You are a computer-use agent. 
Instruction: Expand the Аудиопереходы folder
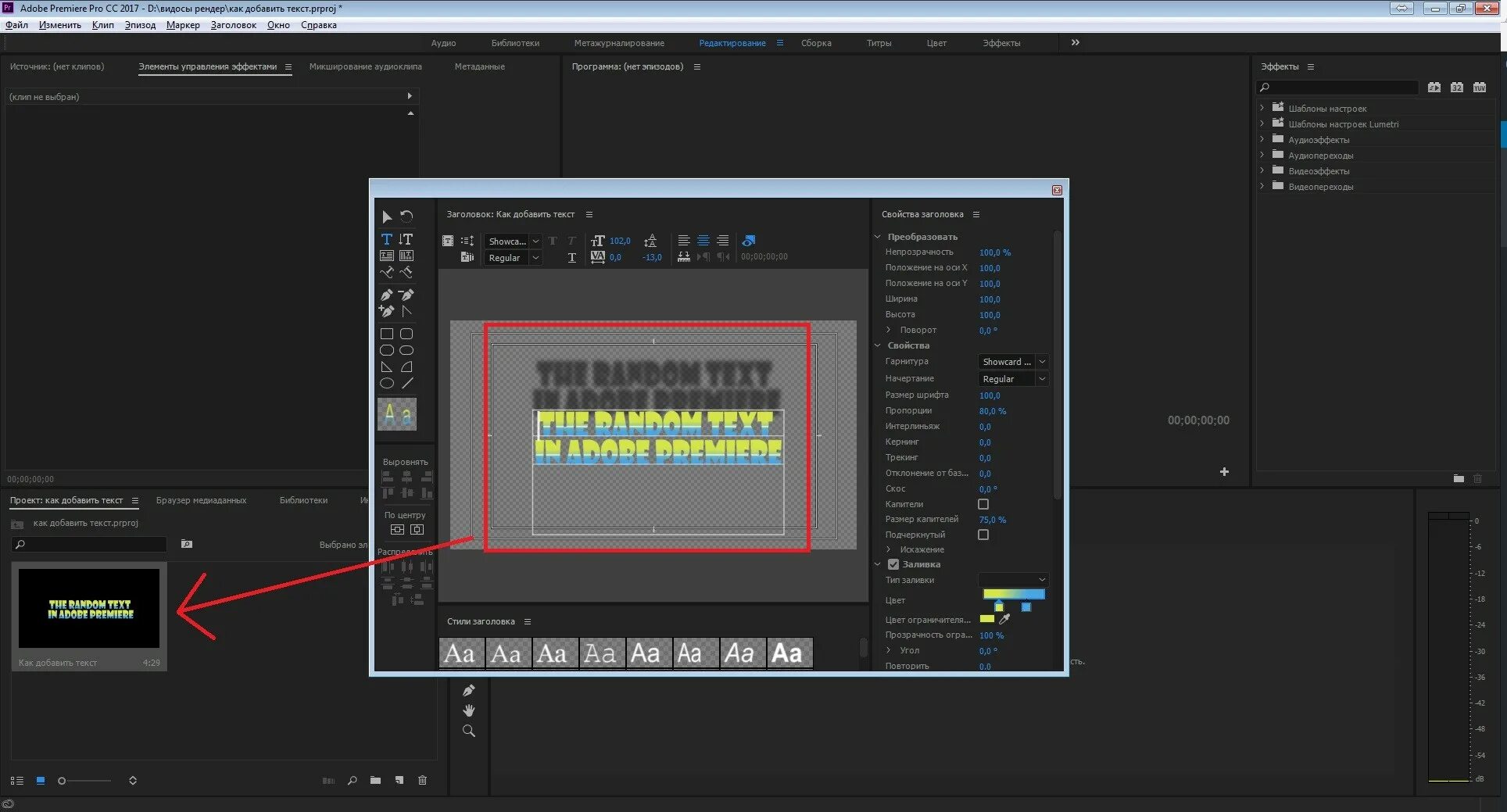click(x=1262, y=155)
